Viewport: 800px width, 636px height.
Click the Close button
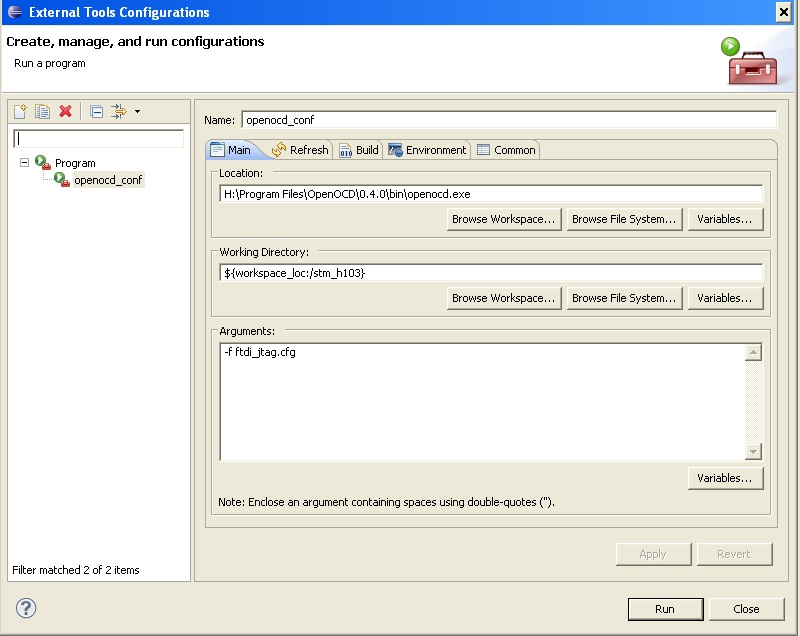(x=746, y=609)
